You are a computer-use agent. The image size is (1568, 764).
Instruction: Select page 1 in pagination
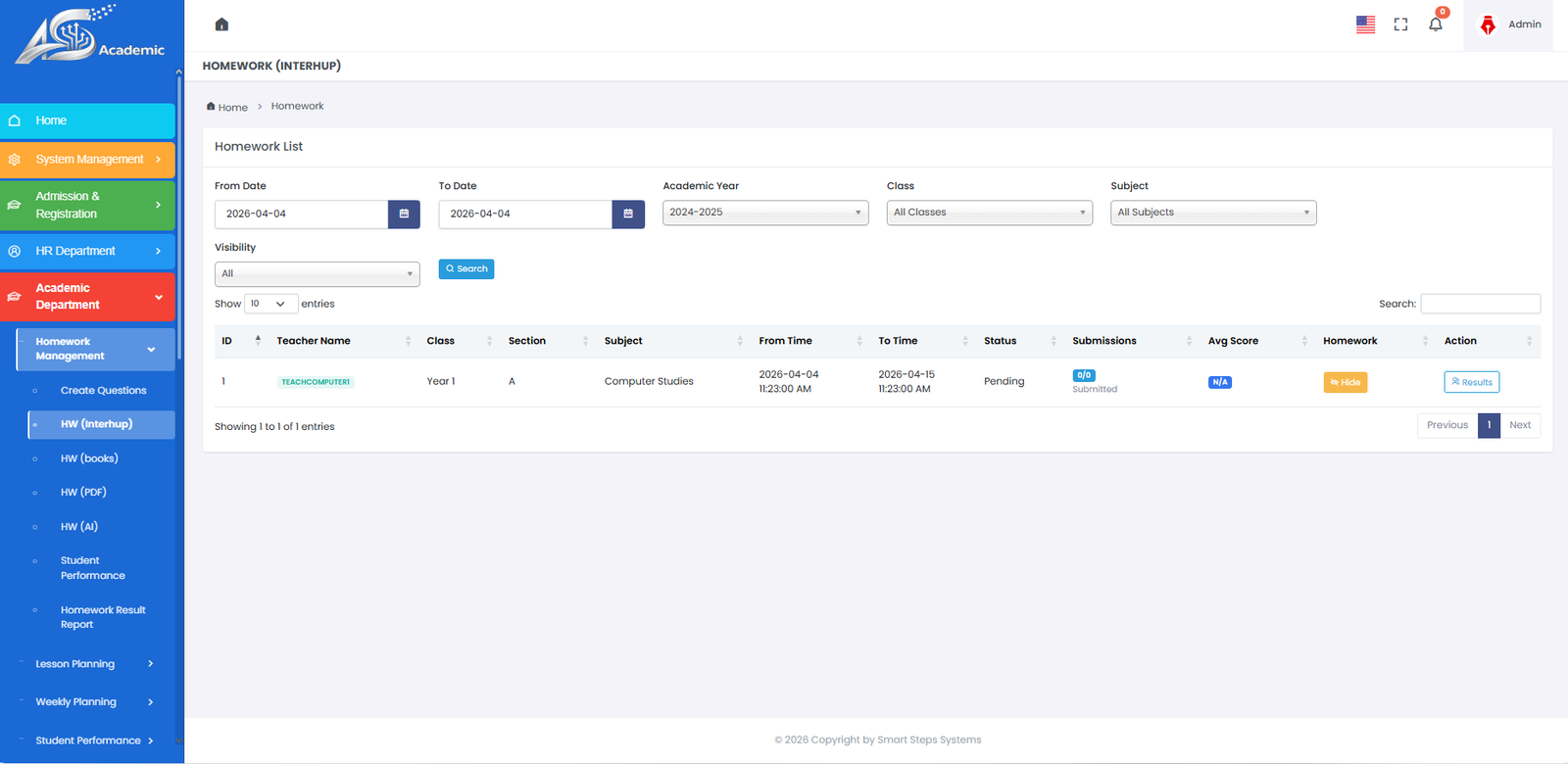tap(1489, 425)
